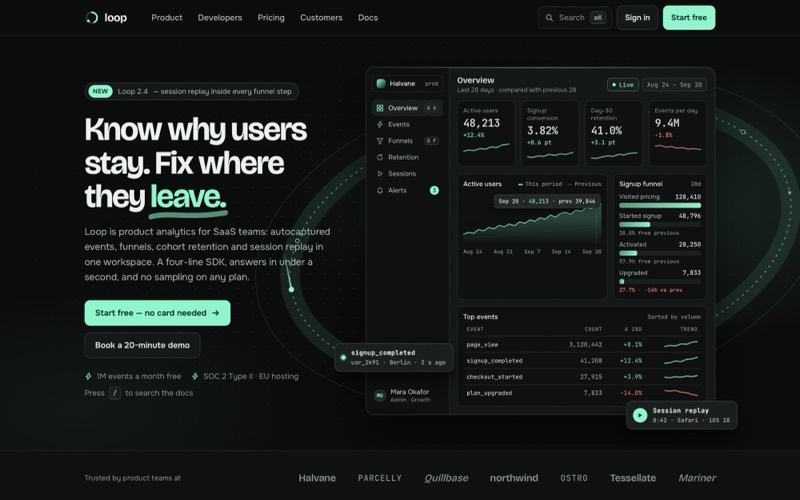Viewport: 800px width, 500px height.
Task: Open the Developers nav menu
Action: coord(220,18)
